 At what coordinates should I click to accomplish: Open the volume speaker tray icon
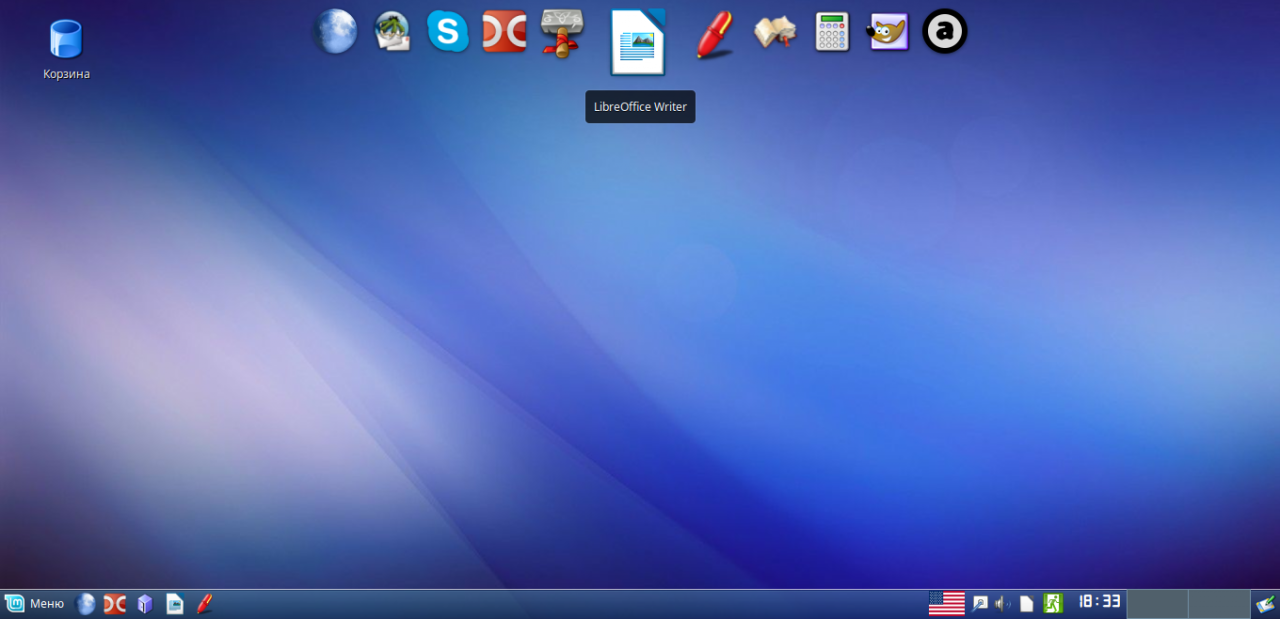pyautogui.click(x=1003, y=604)
